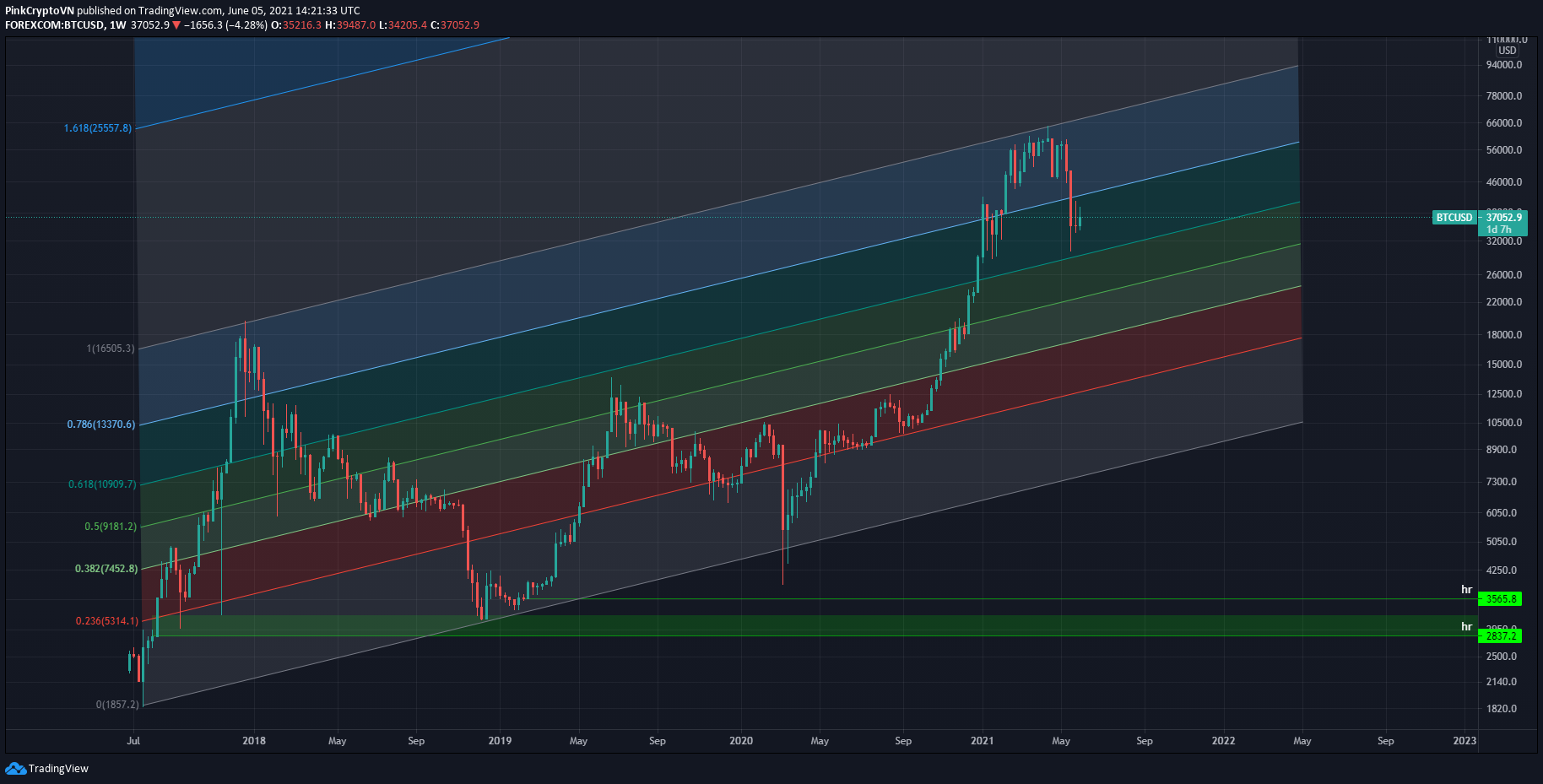Click the red down arrow change indicator

(176, 25)
